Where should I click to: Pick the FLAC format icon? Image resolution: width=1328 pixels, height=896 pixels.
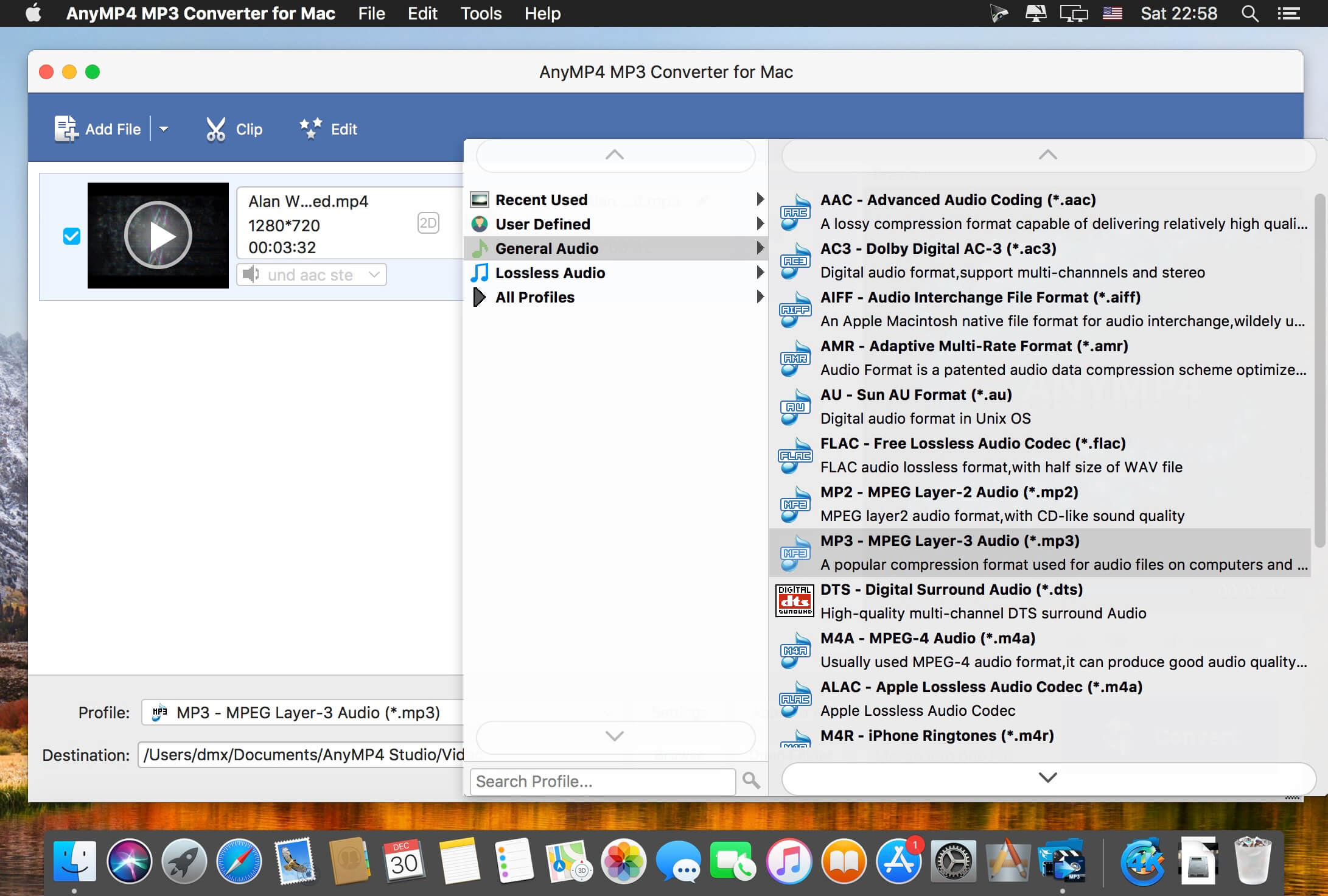click(x=795, y=455)
